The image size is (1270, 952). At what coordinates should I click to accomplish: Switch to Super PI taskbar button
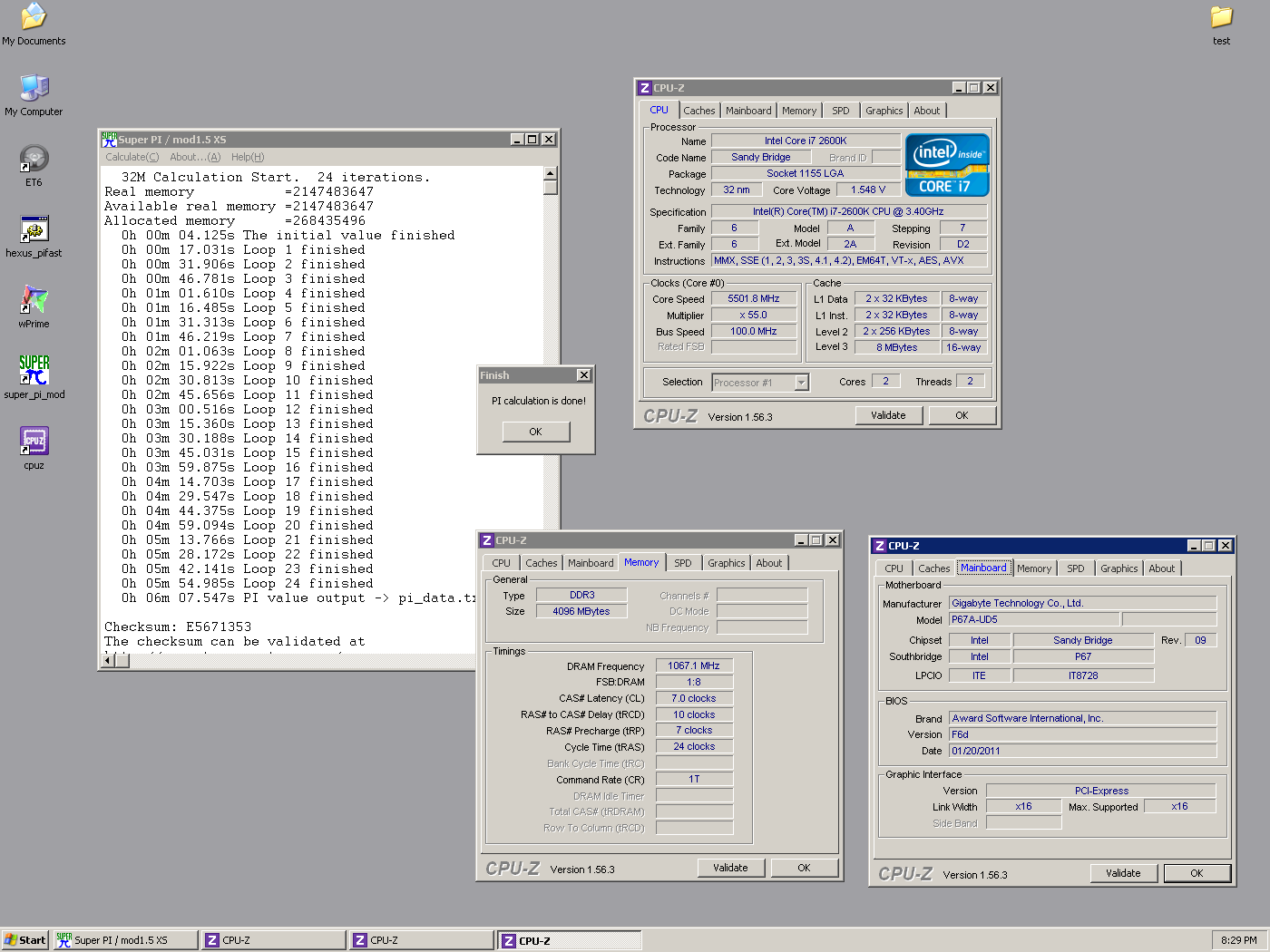point(125,940)
